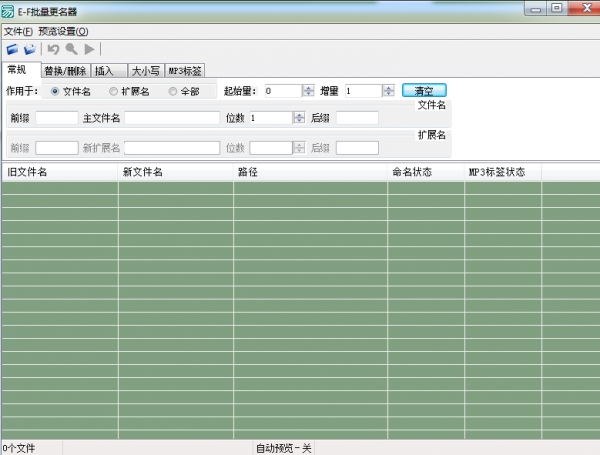The image size is (600, 455).
Task: Increase the 起始量 value with up arrow
Action: (x=308, y=88)
